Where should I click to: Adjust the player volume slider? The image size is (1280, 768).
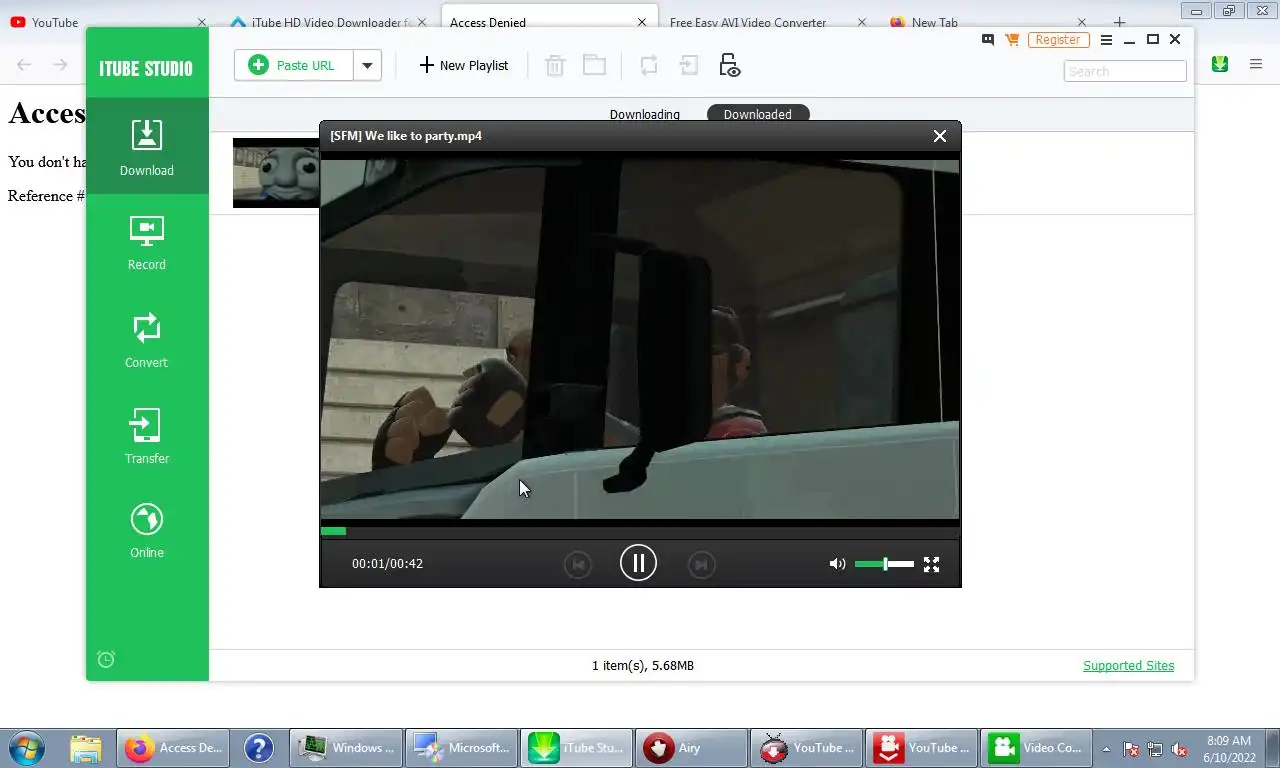(884, 564)
